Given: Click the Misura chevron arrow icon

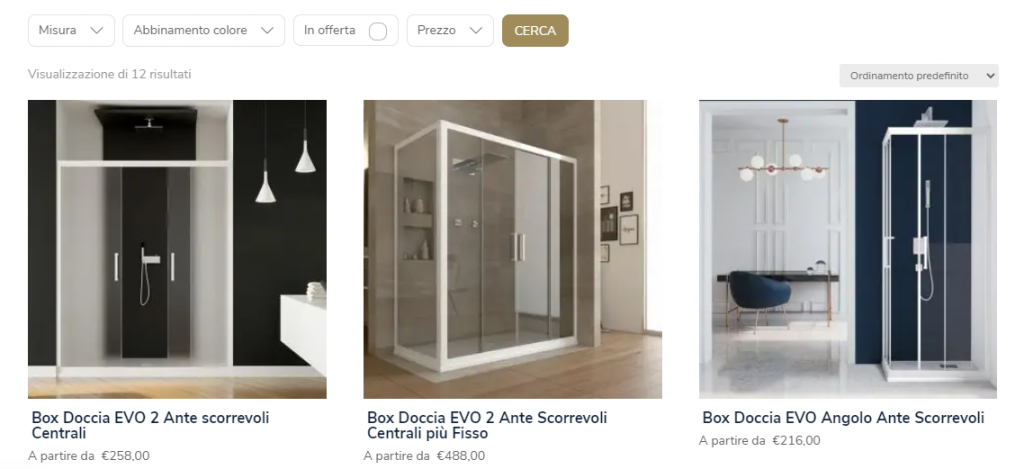Looking at the screenshot, I should (97, 31).
